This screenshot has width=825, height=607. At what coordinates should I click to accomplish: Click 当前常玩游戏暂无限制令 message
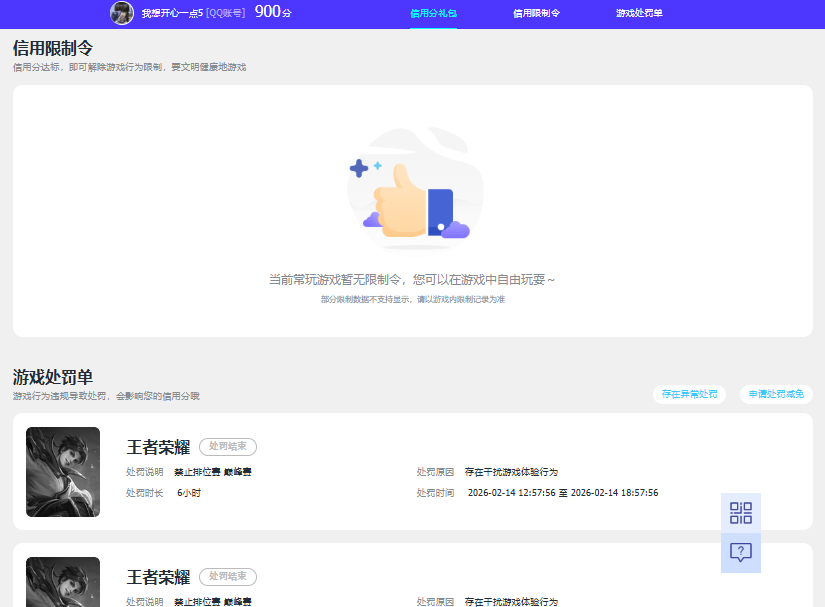pos(411,279)
